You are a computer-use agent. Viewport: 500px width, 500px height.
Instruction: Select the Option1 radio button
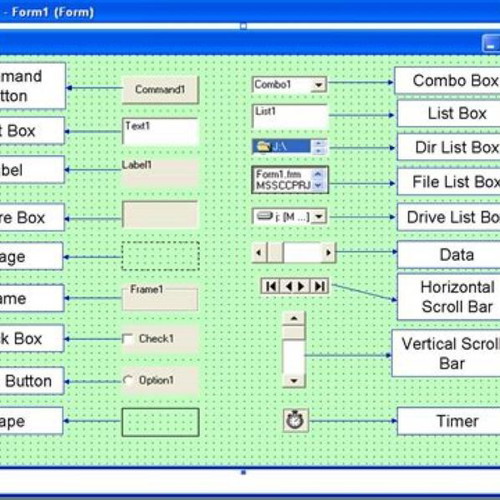128,380
